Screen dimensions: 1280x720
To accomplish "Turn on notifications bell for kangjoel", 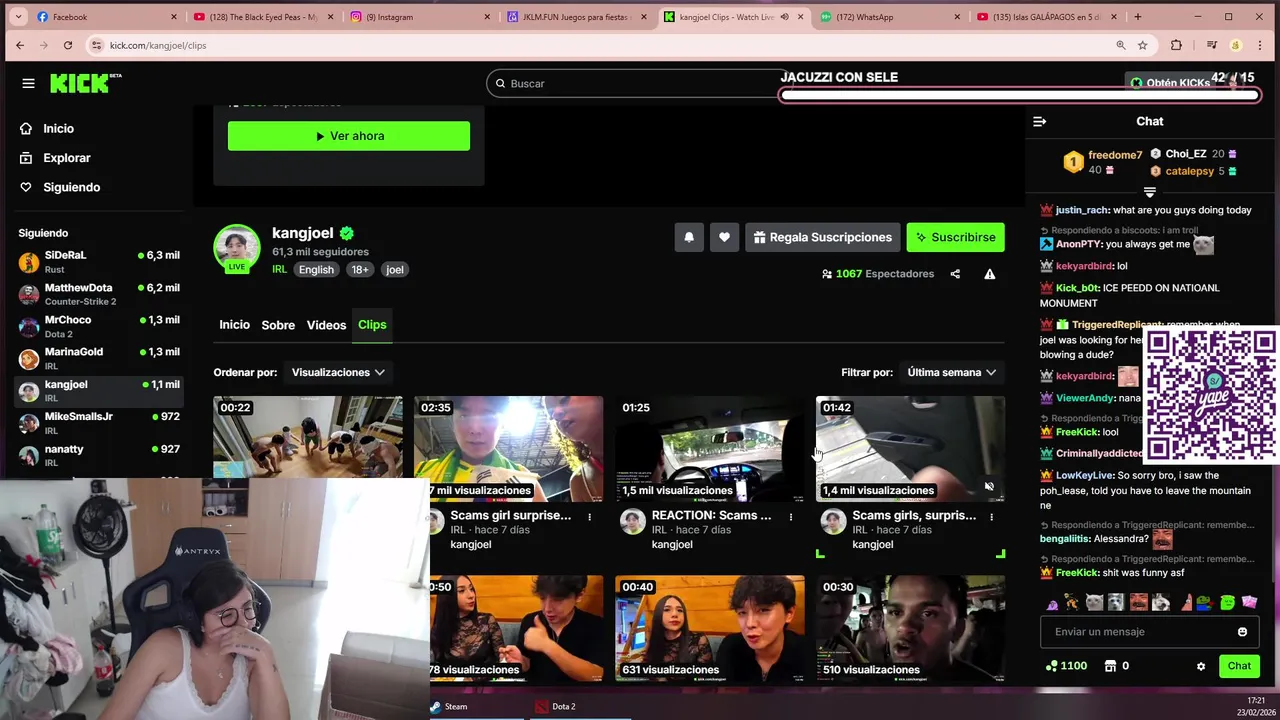I will [x=689, y=237].
